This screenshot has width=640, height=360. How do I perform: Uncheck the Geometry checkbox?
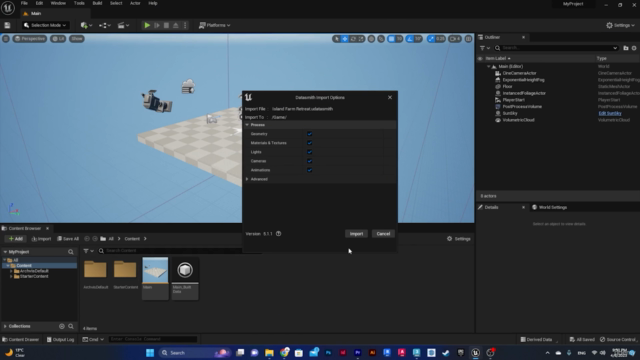point(309,134)
